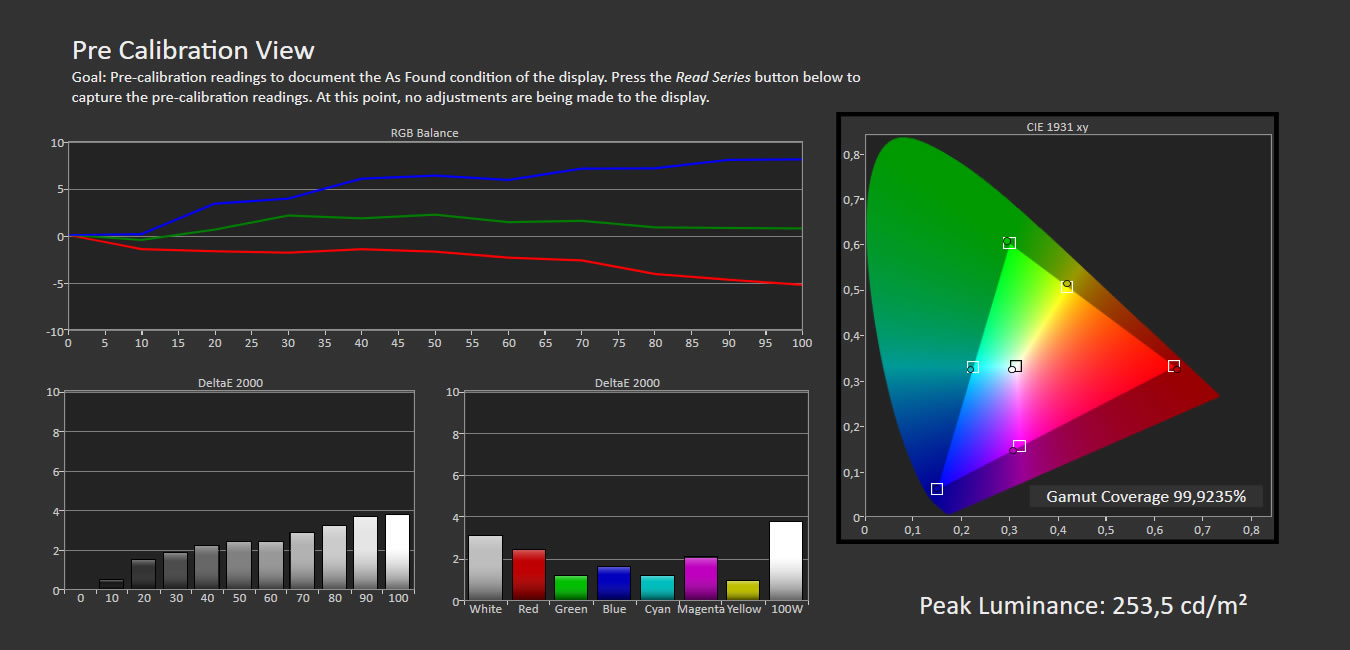Click the 100W bar in the color DeltaE chart

click(x=786, y=560)
